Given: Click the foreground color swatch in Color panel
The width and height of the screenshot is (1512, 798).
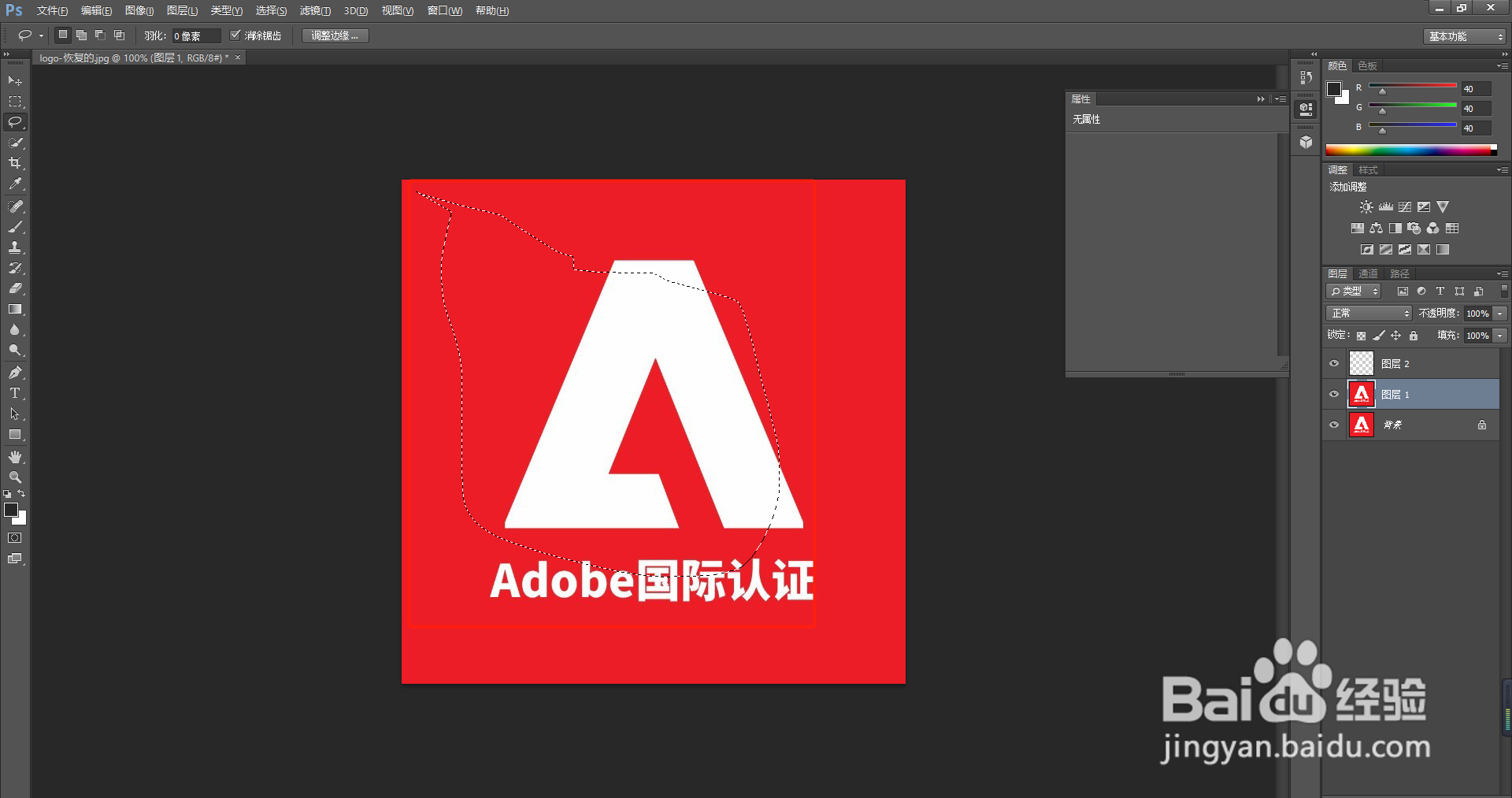Looking at the screenshot, I should point(1334,89).
